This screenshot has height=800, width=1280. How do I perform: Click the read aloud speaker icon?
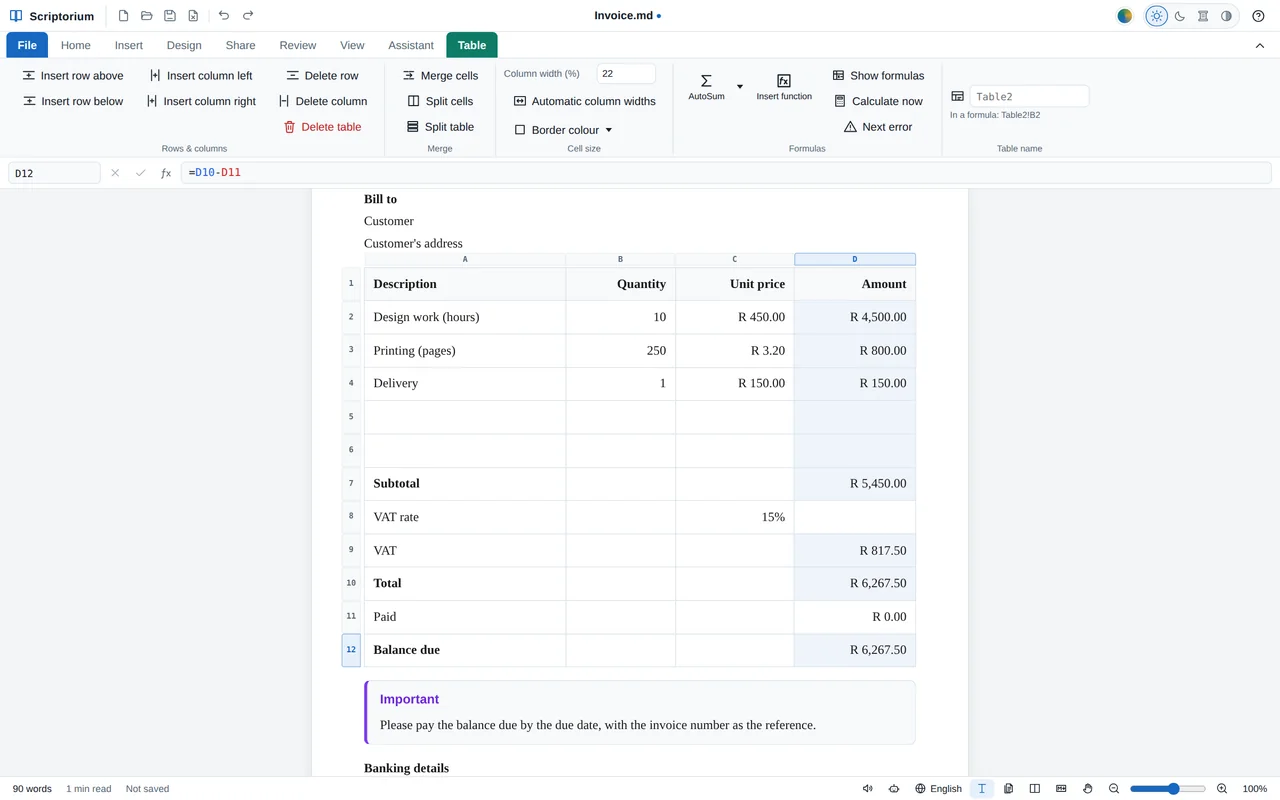[868, 789]
